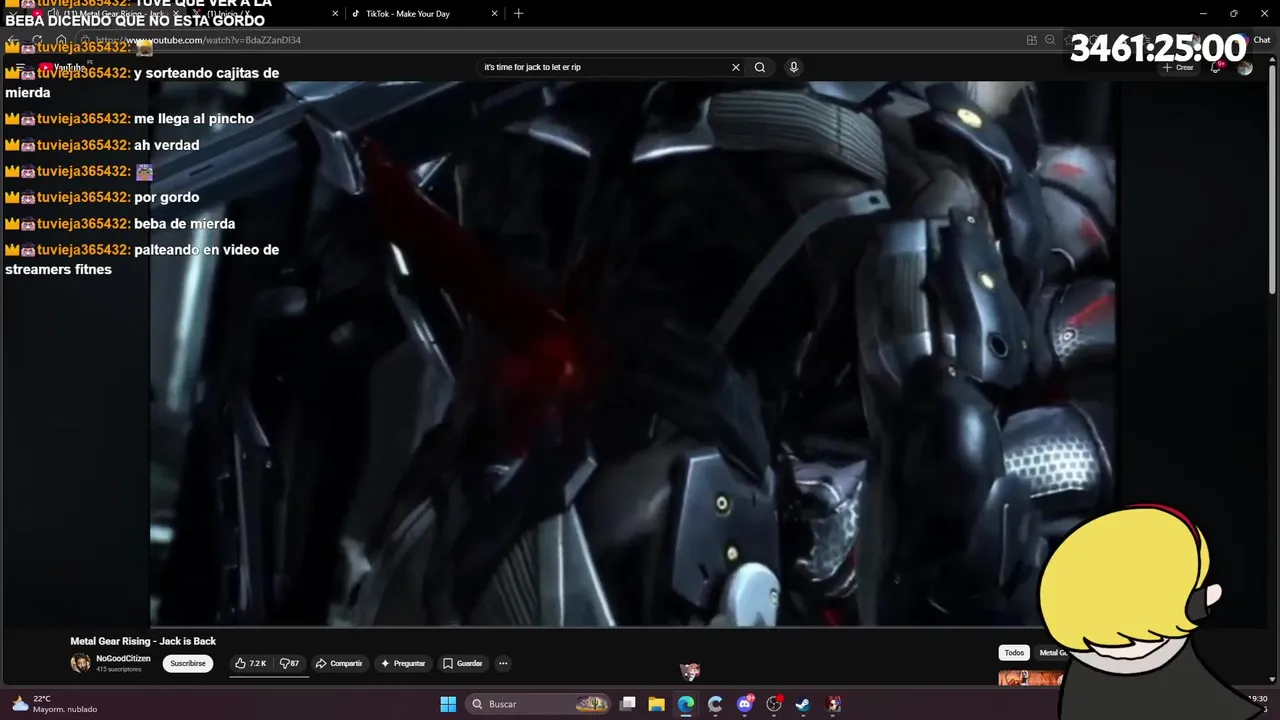This screenshot has width=1280, height=720.
Task: Subscribe to NoGoodCitizen with Suscribirse
Action: (188, 663)
